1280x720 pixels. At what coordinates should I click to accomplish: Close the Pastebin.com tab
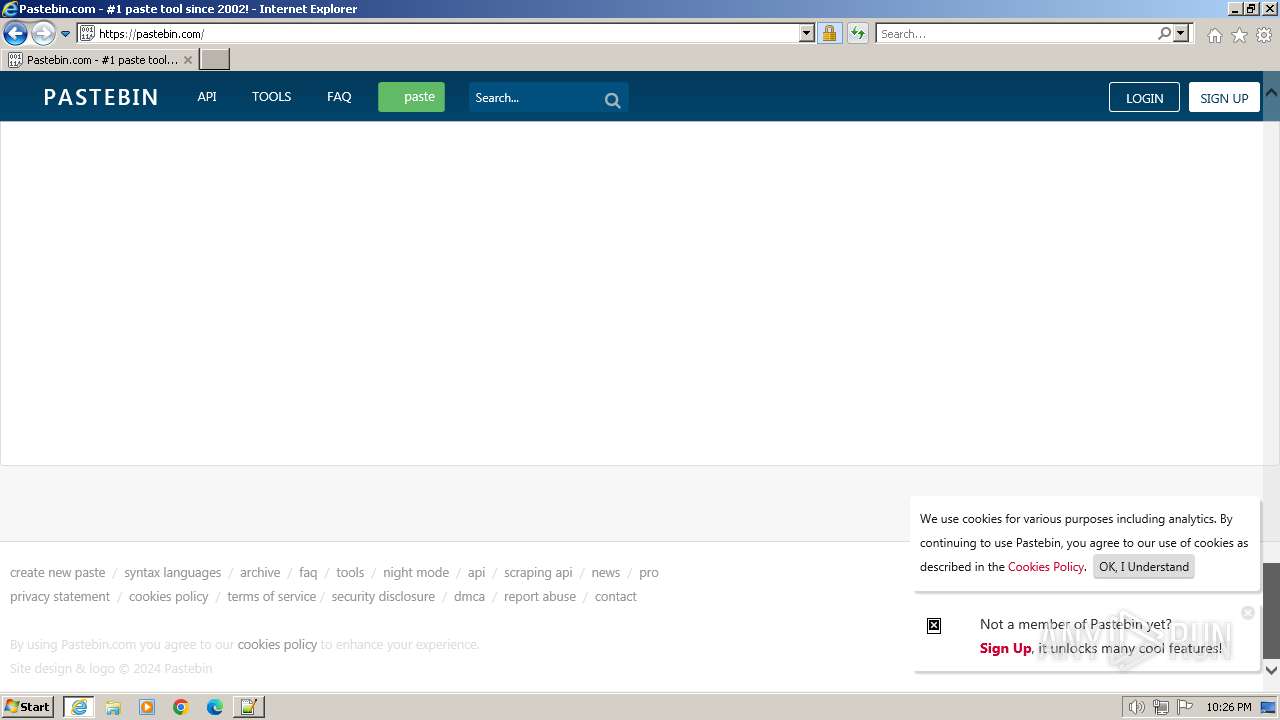tap(187, 60)
